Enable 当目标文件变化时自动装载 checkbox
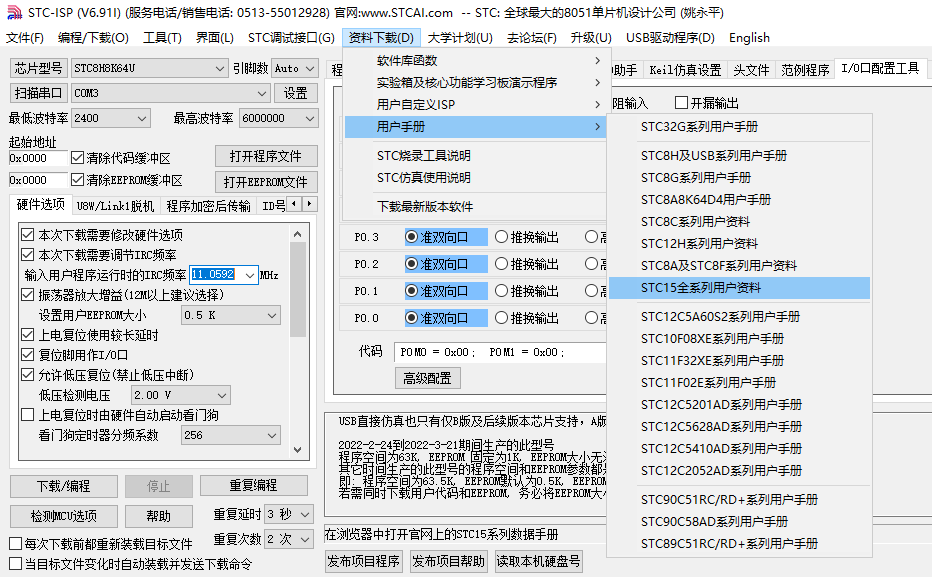Viewport: 932px width, 577px height. (x=16, y=564)
